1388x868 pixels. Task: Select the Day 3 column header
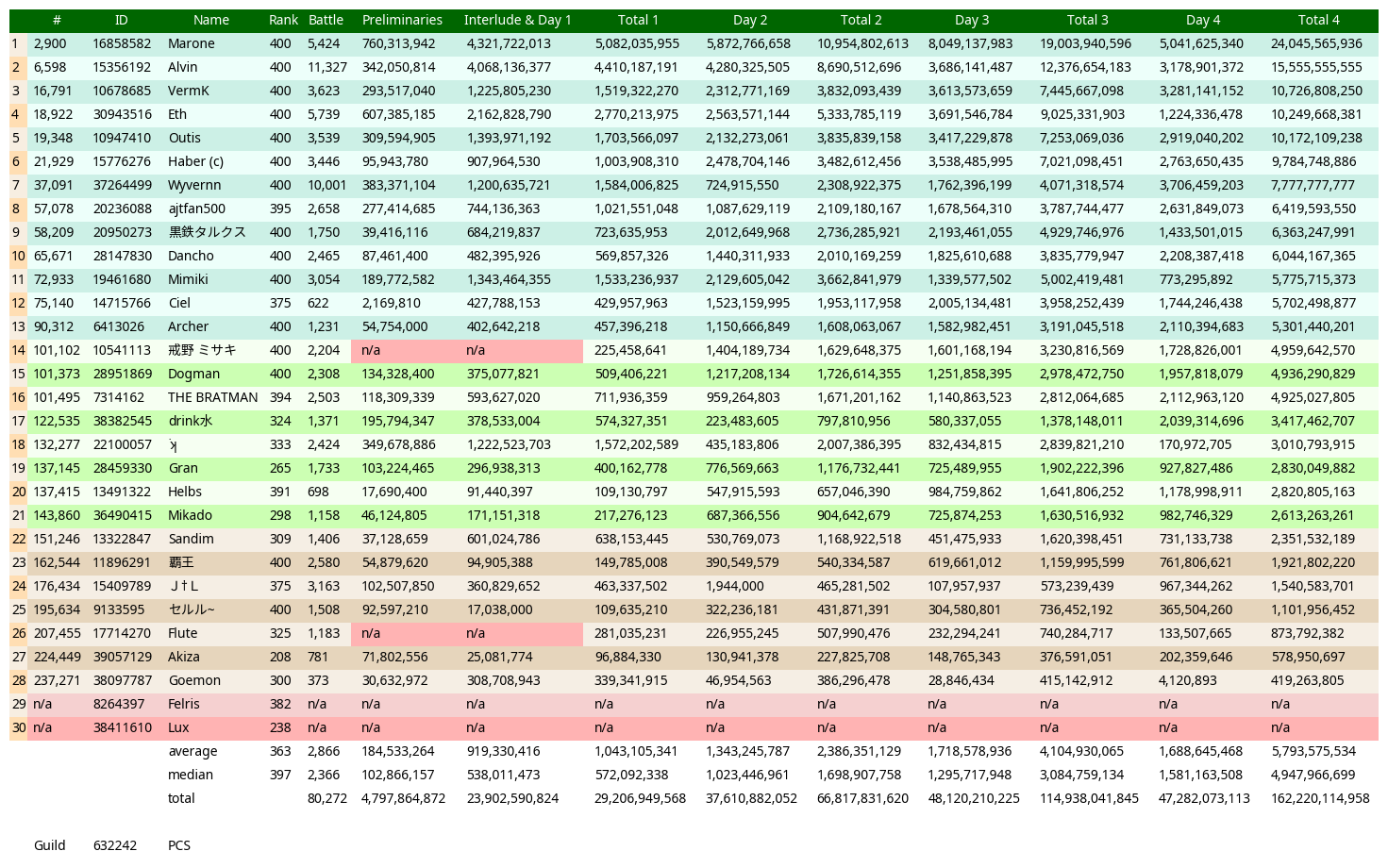[972, 20]
